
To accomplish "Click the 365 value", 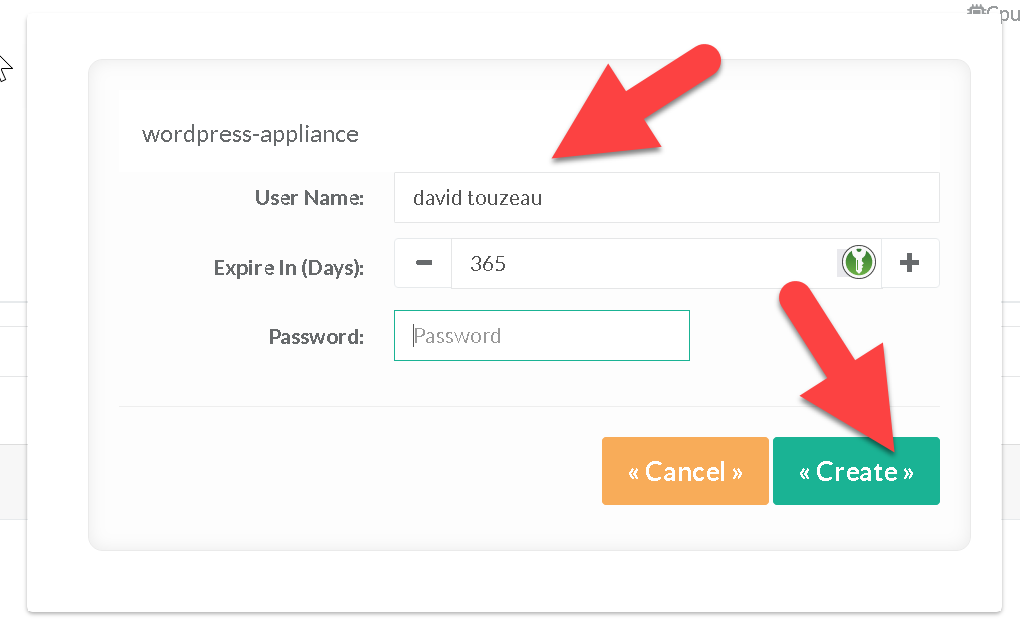I will [488, 264].
